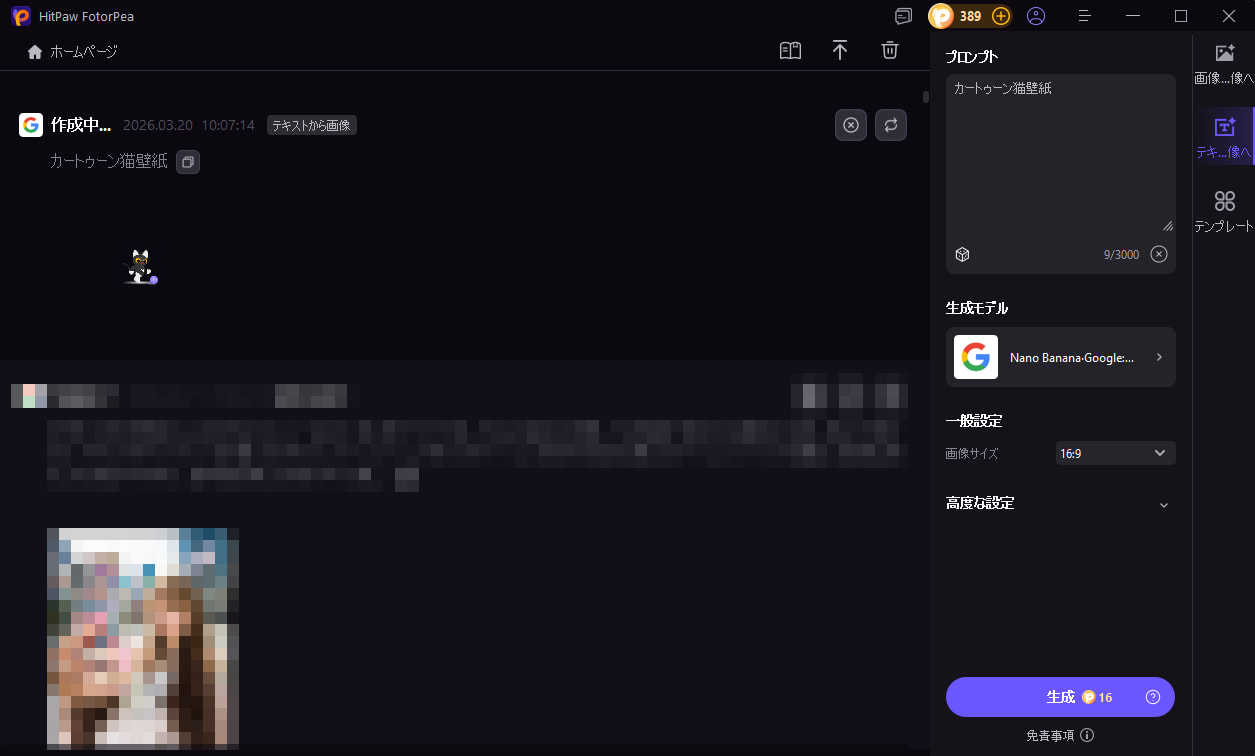The height and width of the screenshot is (756, 1255).
Task: Click the home icon beside ホームページ
Action: click(x=35, y=52)
